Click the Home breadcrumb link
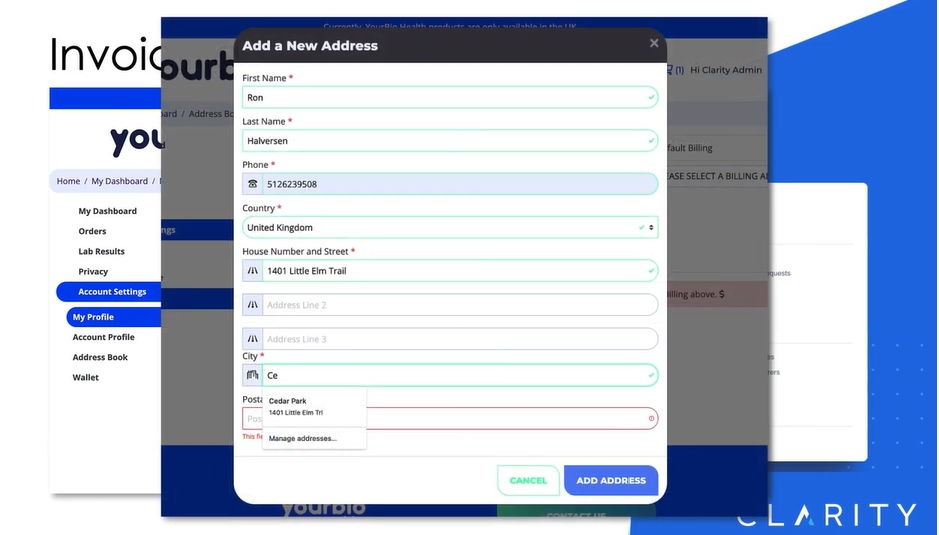The height and width of the screenshot is (535, 939). click(x=68, y=181)
